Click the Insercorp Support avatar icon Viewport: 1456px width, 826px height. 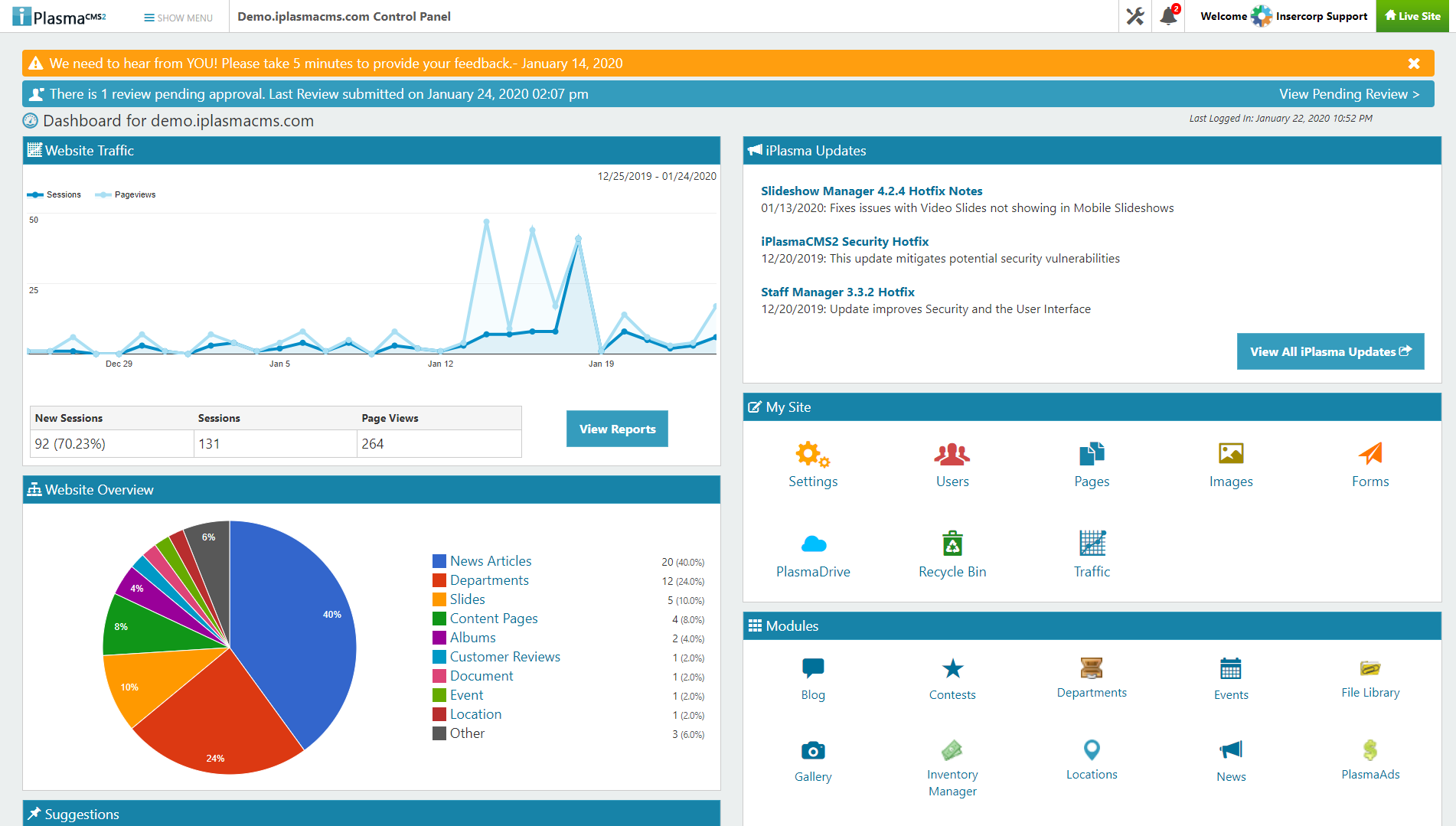[1261, 16]
